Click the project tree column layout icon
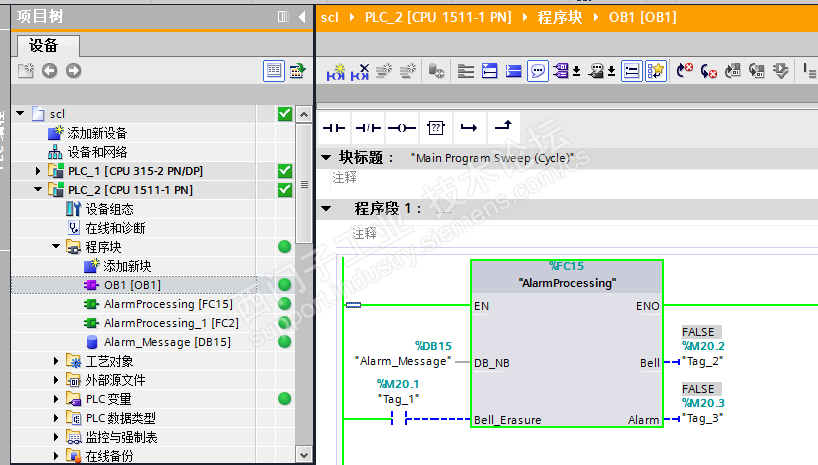This screenshot has width=818, height=465. coord(283,17)
